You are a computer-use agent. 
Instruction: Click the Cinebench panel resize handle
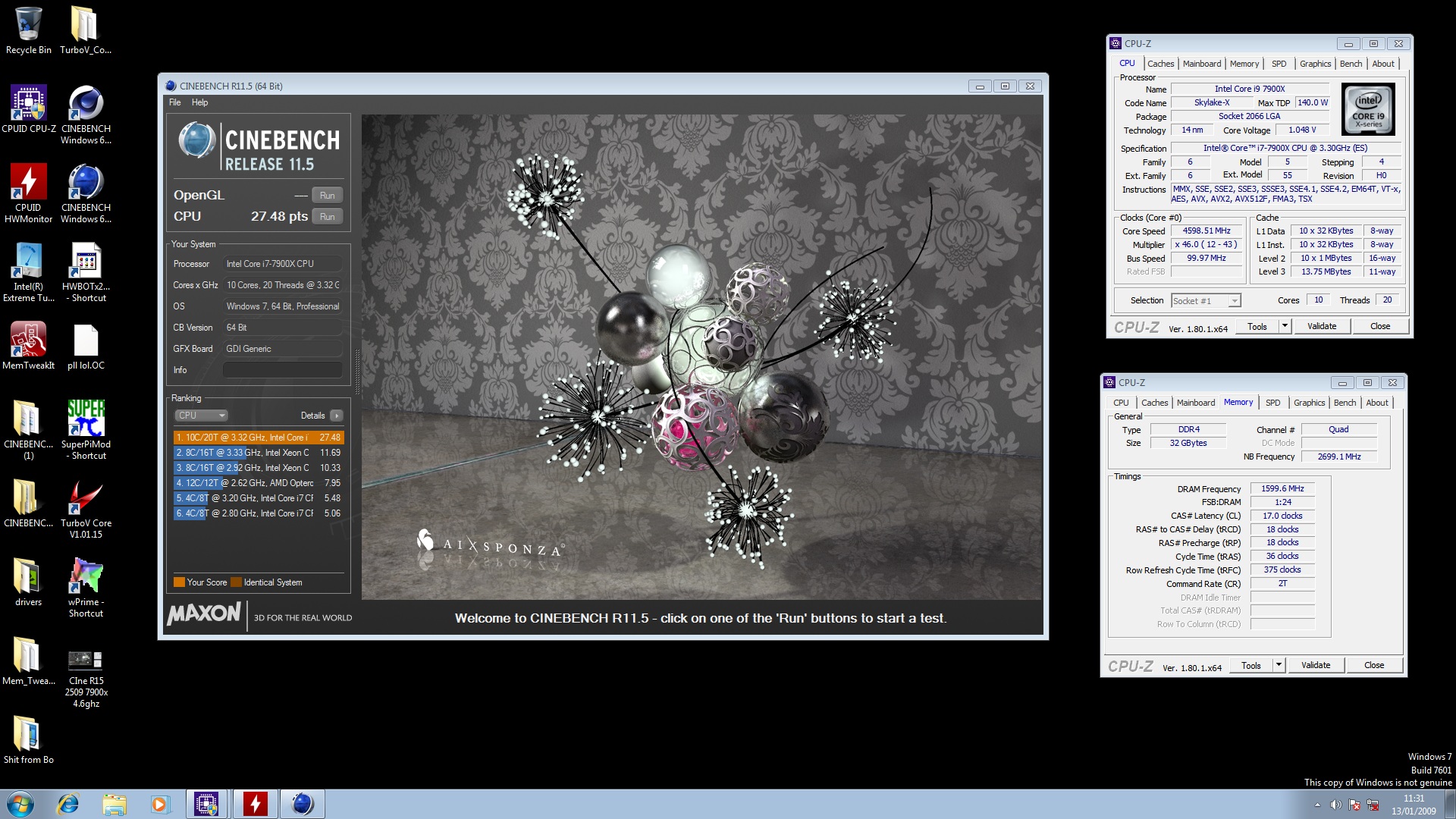[357, 372]
